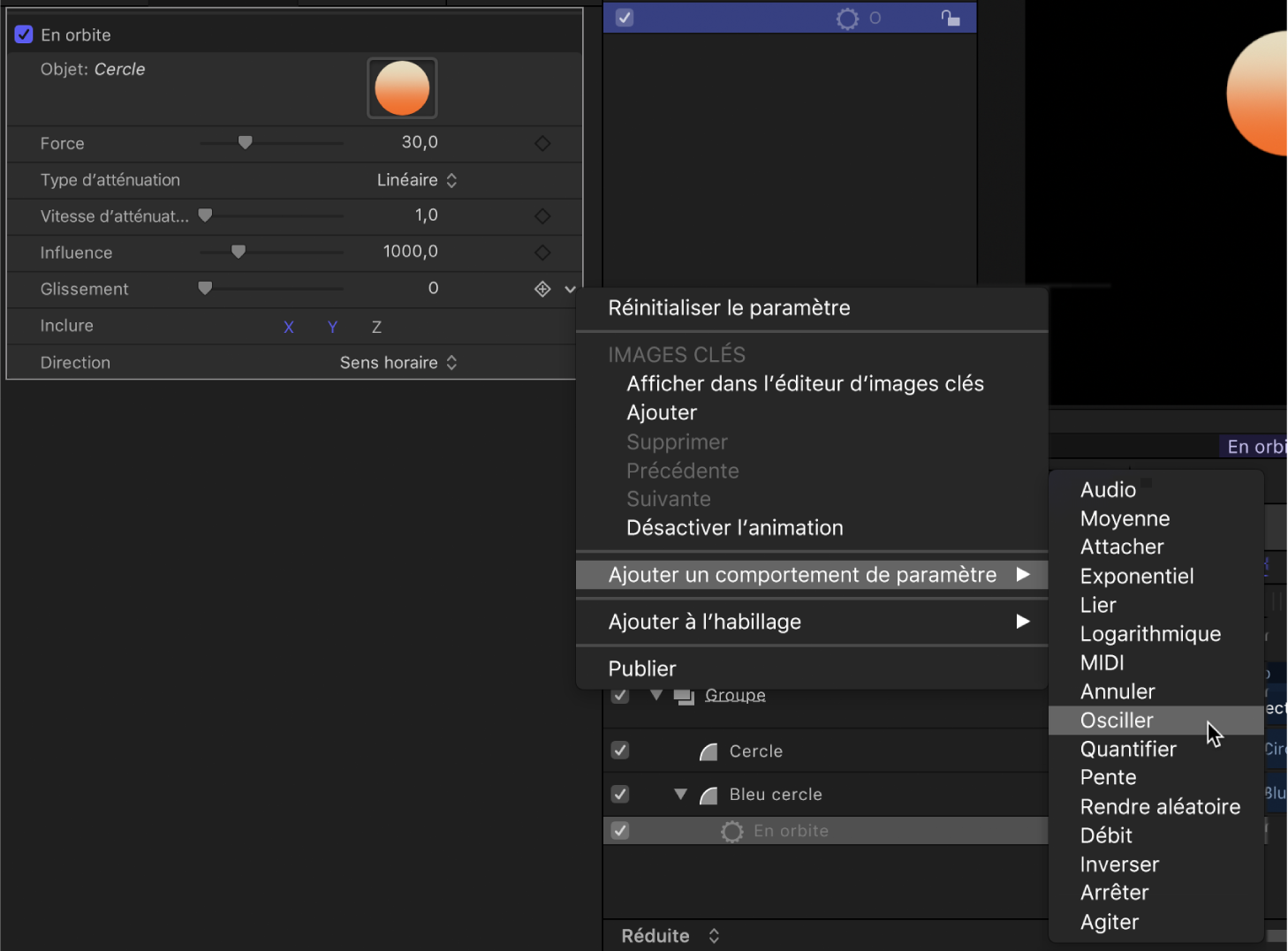Click the keyframe diamond next to Influence
This screenshot has height=951, width=1288.
542,252
